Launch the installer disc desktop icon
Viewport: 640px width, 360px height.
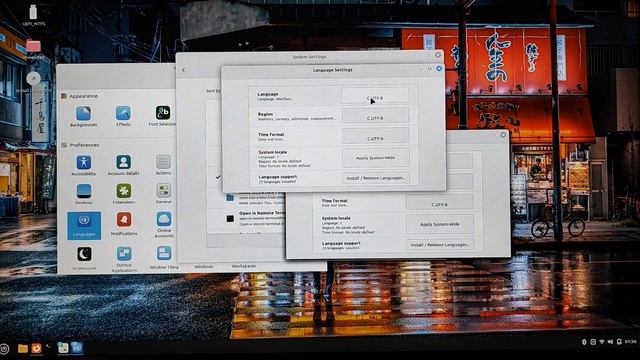[x=33, y=81]
